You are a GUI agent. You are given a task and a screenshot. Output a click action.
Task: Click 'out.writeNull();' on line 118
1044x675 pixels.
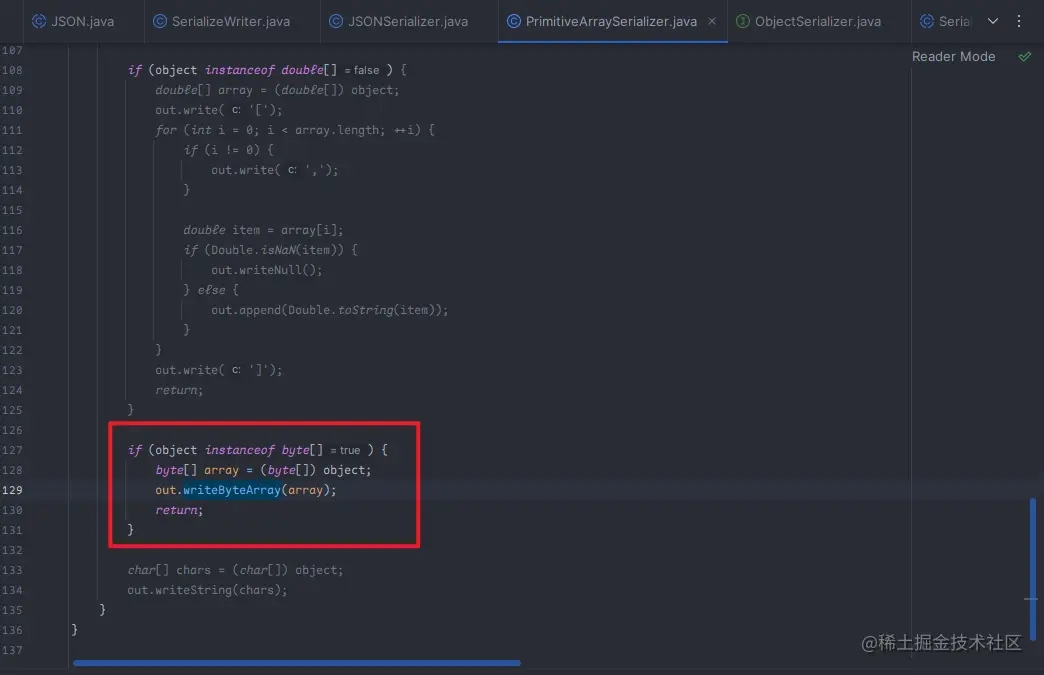point(266,270)
